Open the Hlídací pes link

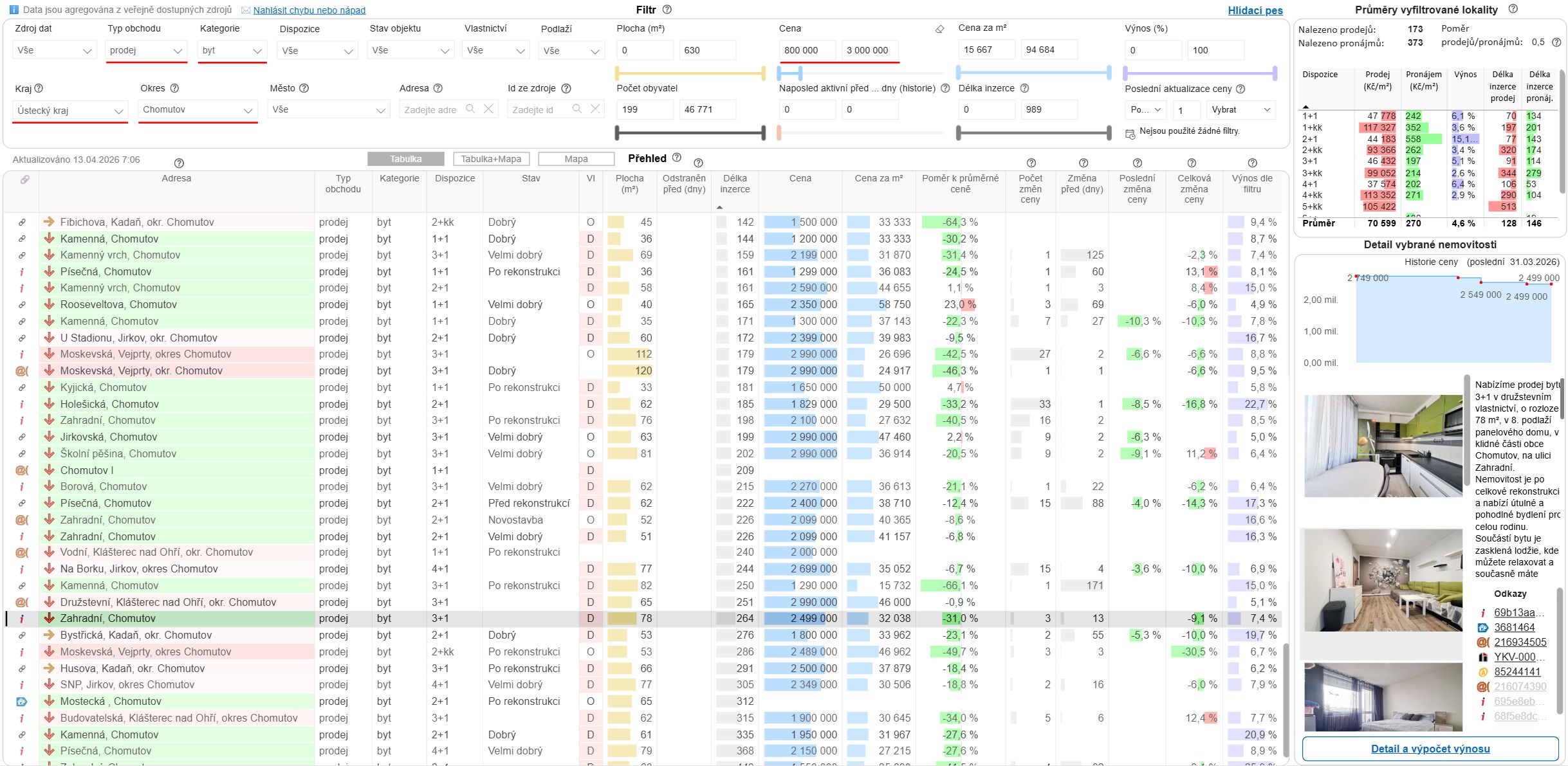[x=1255, y=10]
